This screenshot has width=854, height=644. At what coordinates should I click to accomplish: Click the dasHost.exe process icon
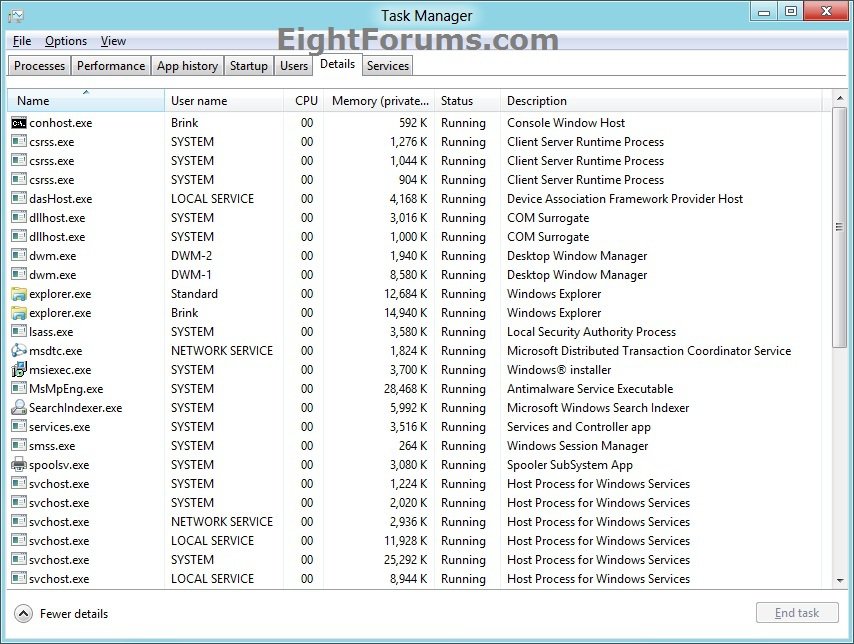coord(19,199)
